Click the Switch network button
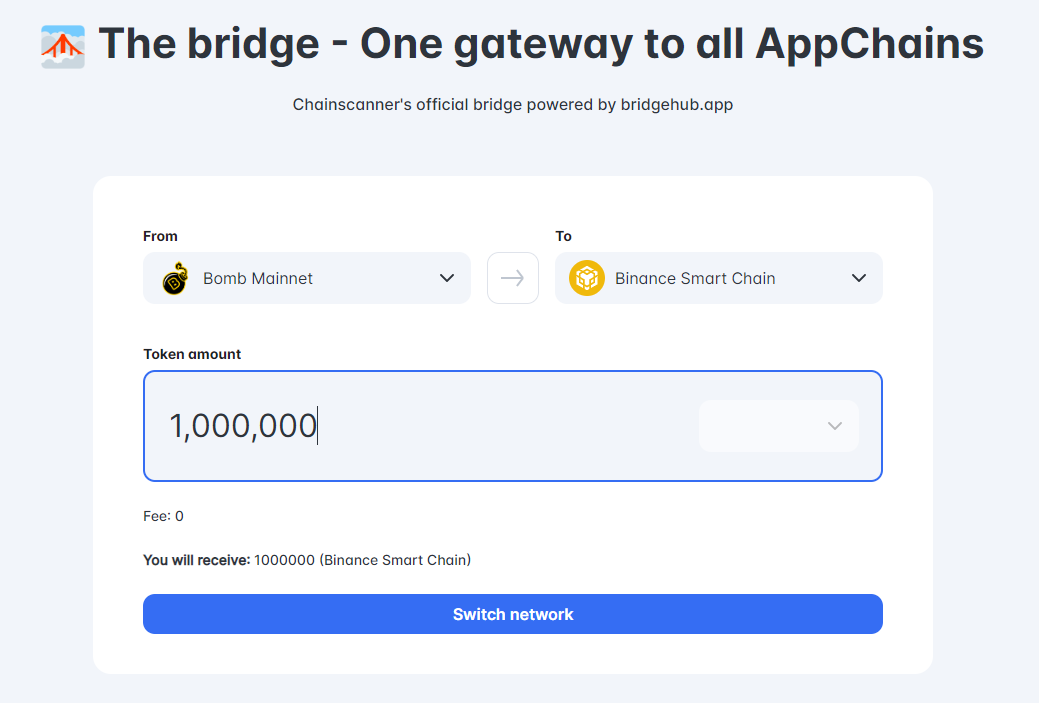Screen dimensions: 1039x703 tap(513, 614)
